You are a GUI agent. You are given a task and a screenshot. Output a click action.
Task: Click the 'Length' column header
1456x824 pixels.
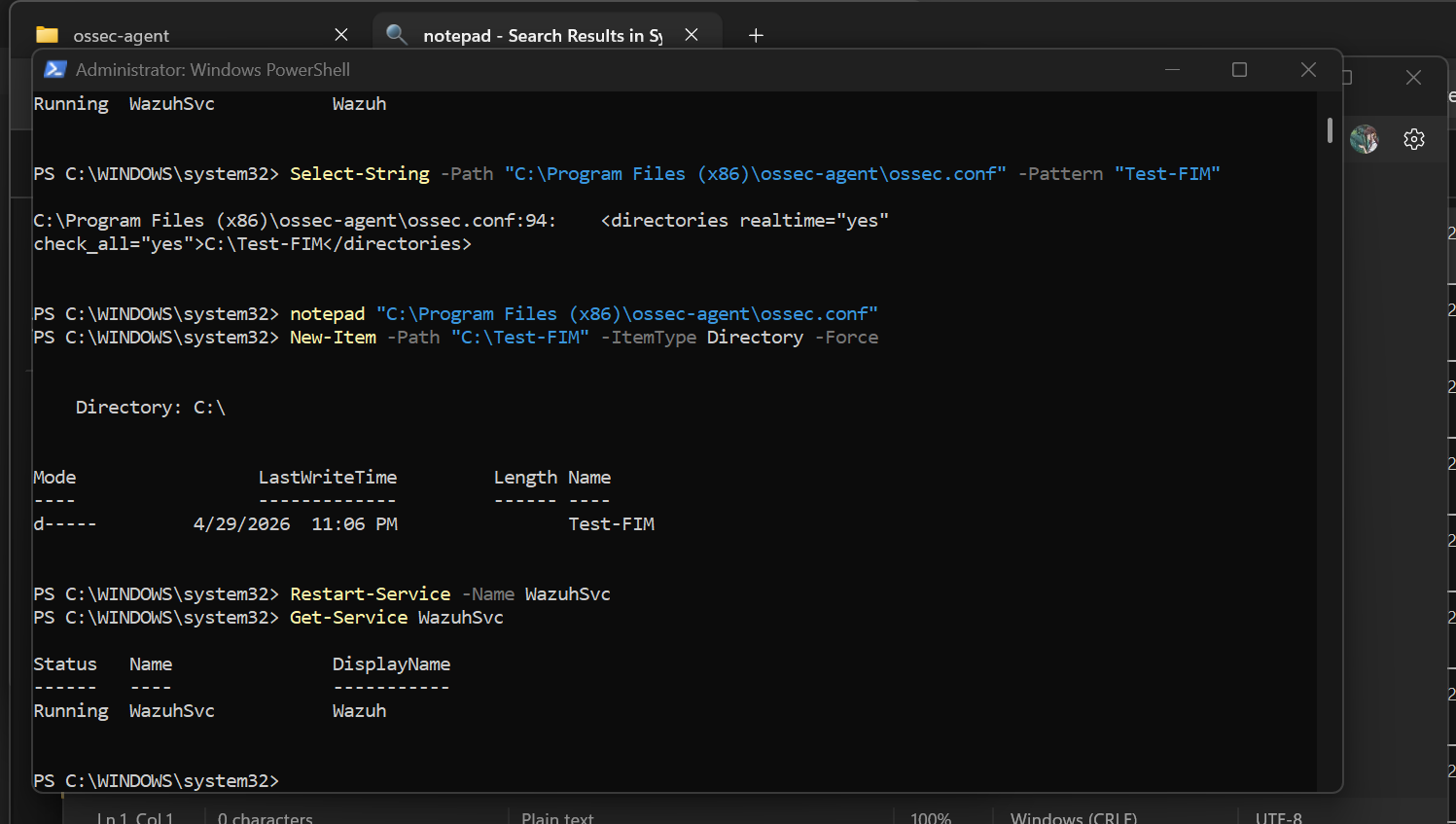525,477
